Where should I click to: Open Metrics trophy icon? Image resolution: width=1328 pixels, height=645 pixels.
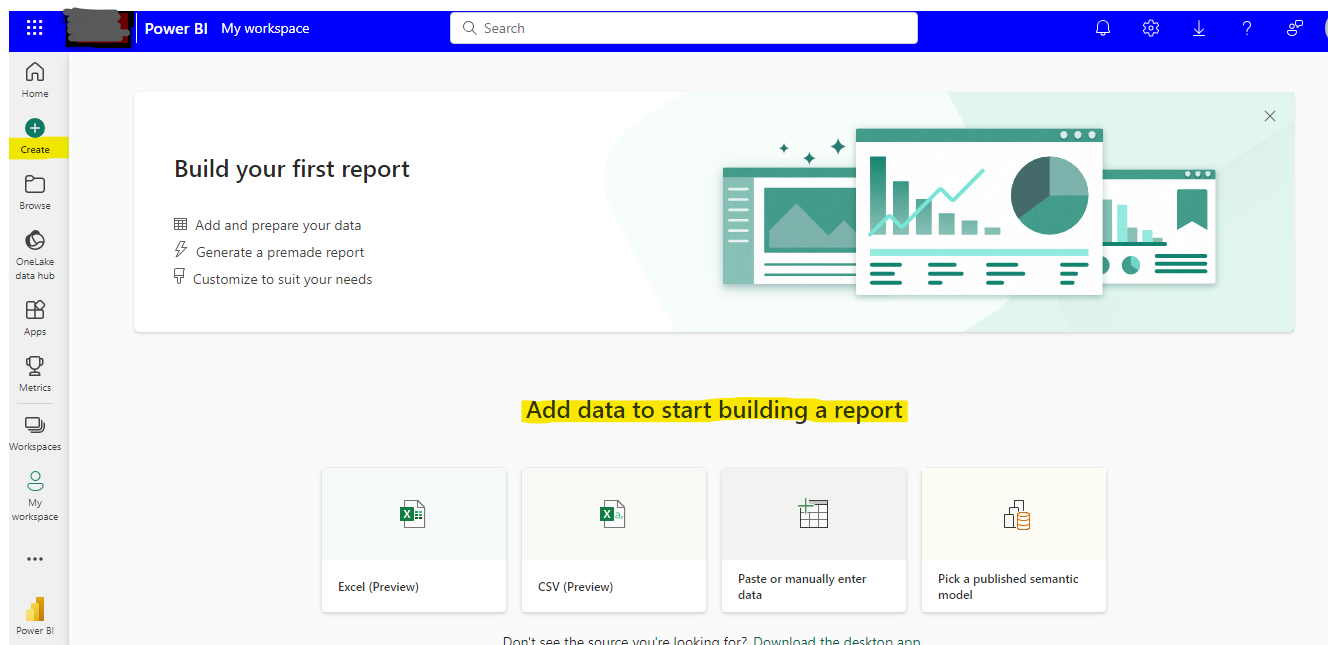tap(35, 365)
